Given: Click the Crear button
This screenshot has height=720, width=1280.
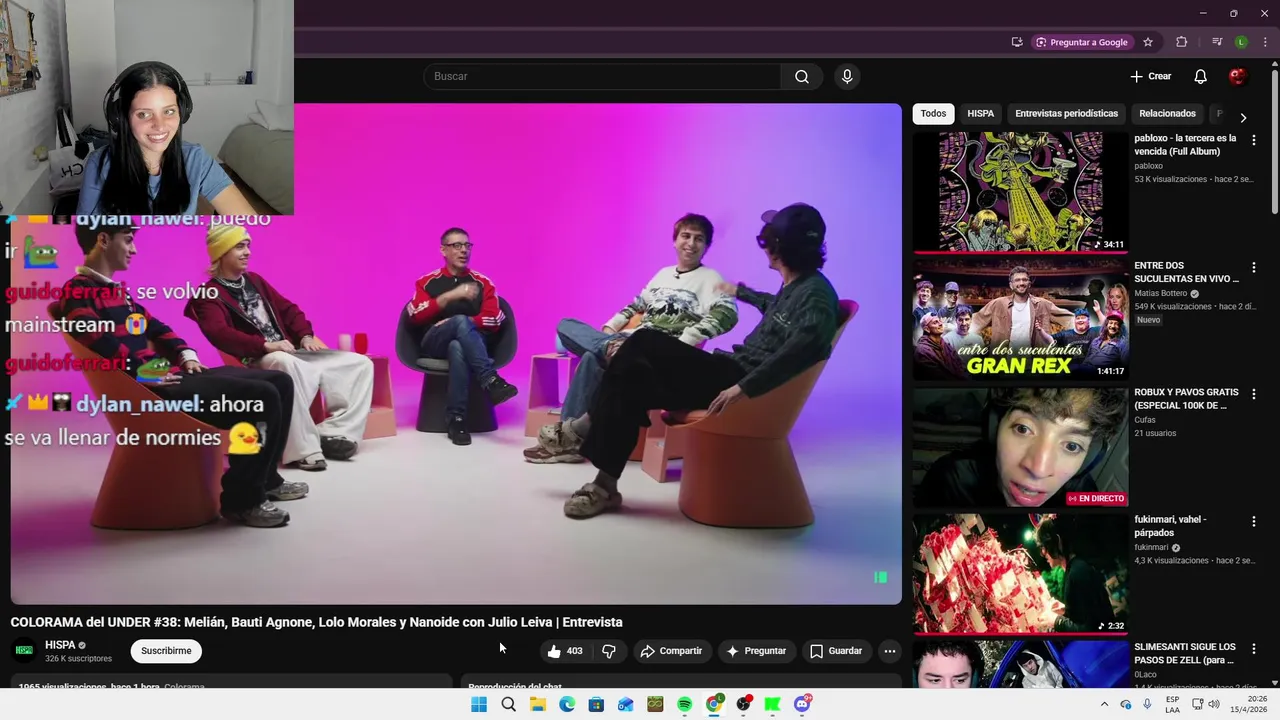Looking at the screenshot, I should pos(1150,76).
